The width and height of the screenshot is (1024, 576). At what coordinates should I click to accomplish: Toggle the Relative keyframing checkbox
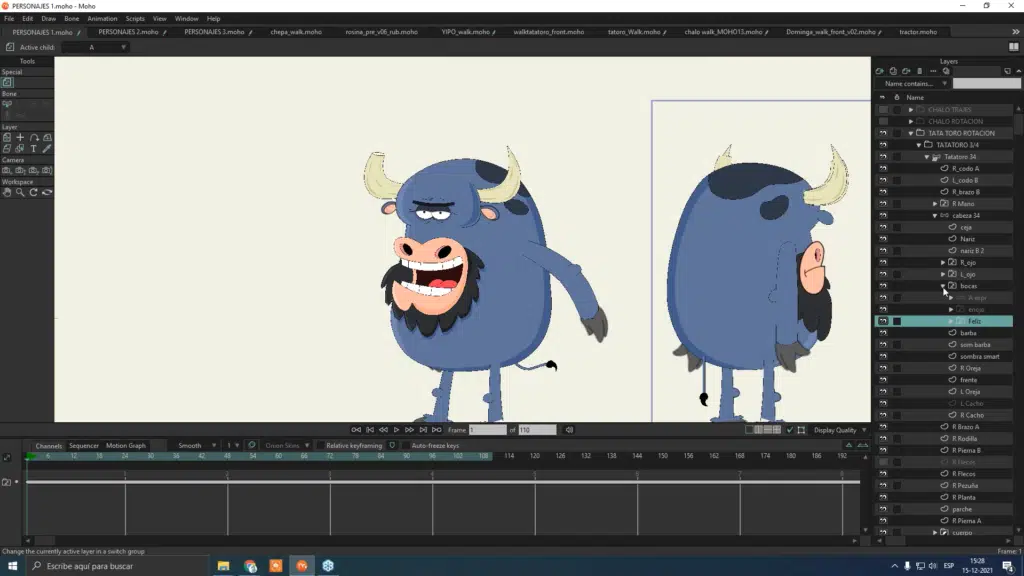coord(321,445)
